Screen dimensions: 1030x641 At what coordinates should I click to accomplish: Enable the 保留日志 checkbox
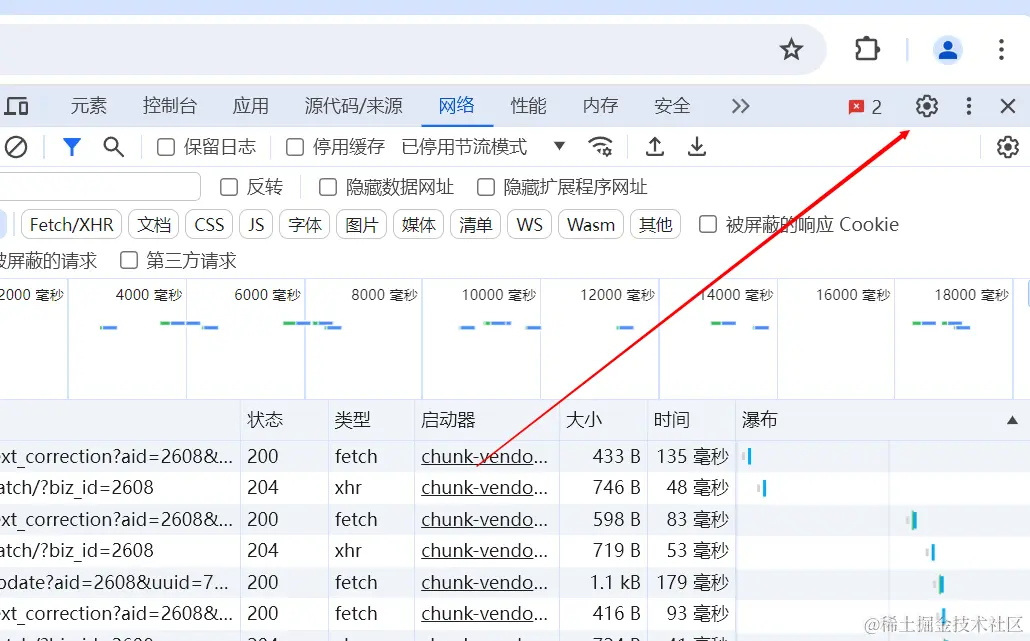166,147
